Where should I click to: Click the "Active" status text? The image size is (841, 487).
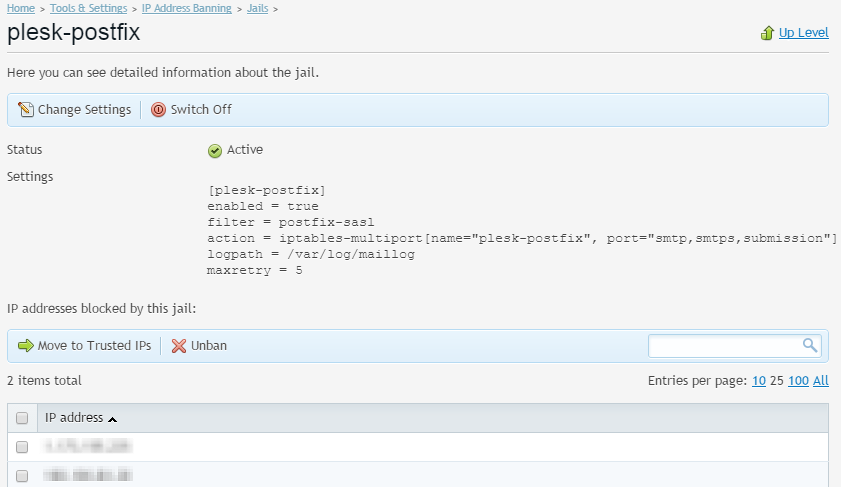click(x=245, y=150)
